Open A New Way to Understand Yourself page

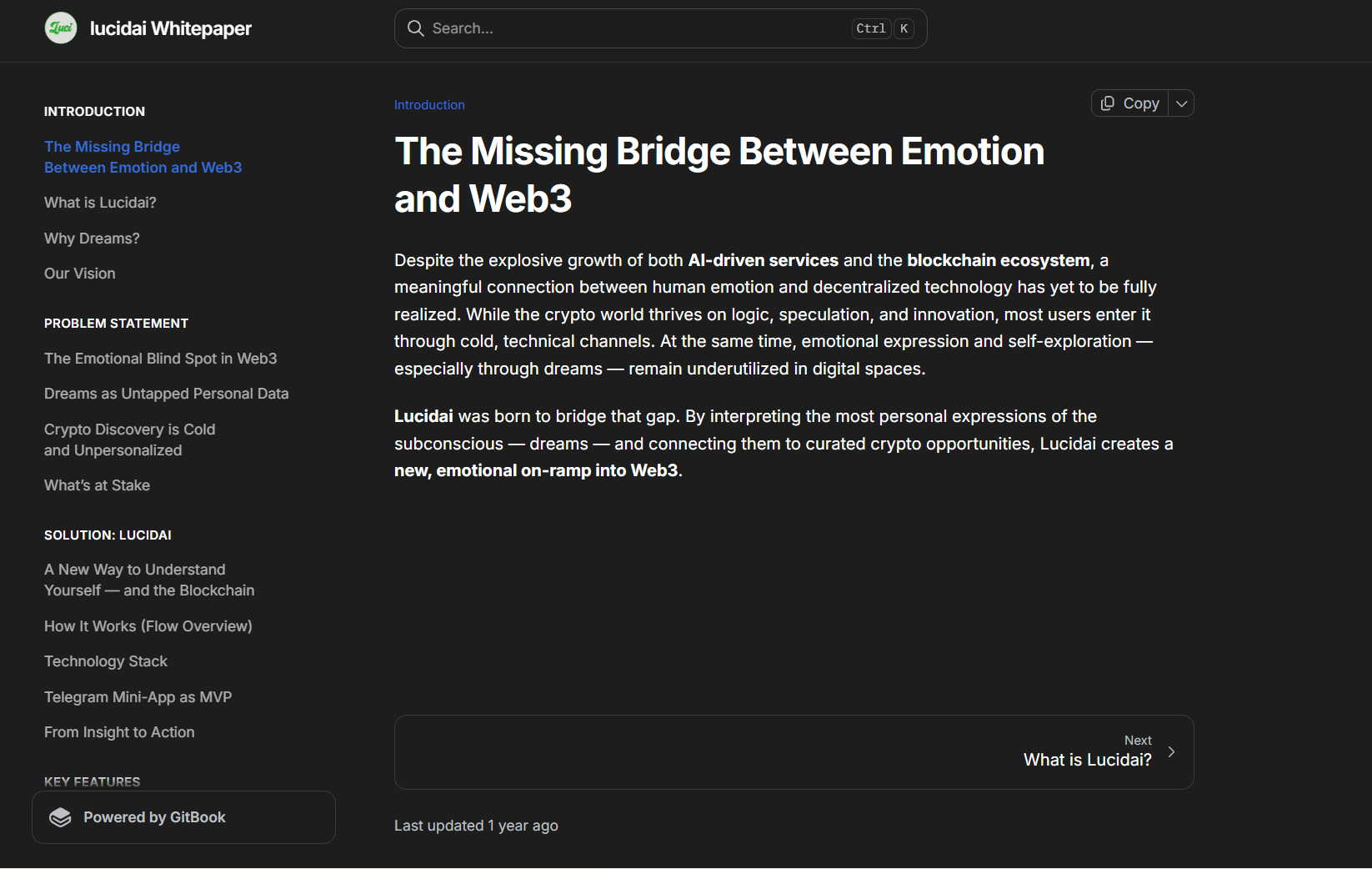point(149,580)
